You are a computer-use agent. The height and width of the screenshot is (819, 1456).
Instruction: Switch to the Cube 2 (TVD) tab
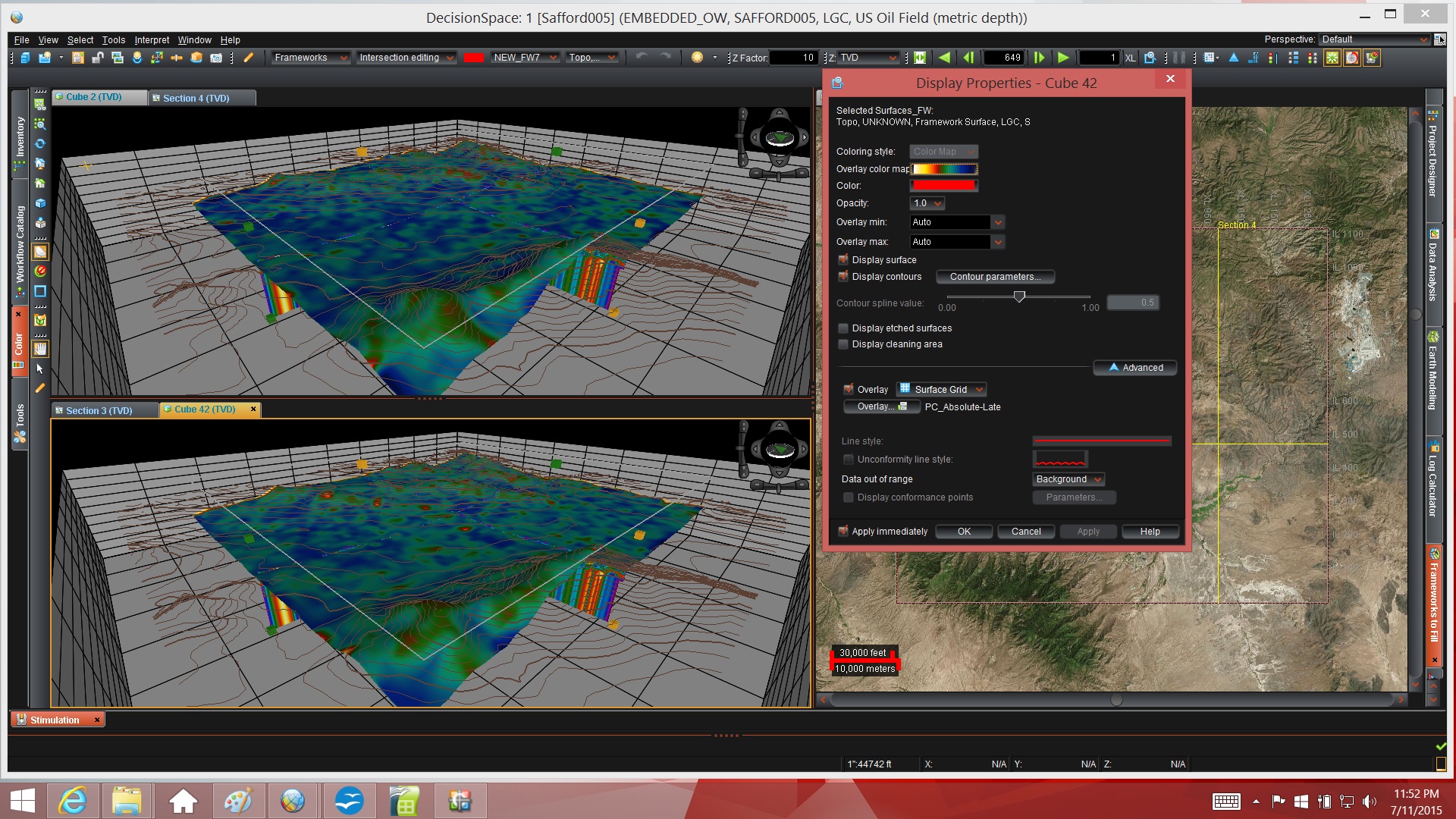coord(99,97)
